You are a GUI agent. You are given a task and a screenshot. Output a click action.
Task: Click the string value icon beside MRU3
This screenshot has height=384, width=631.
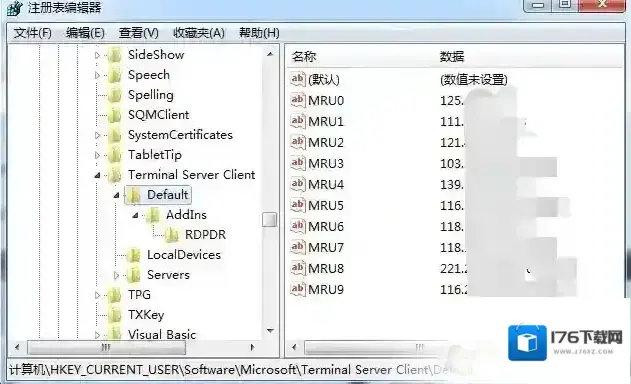[298, 163]
